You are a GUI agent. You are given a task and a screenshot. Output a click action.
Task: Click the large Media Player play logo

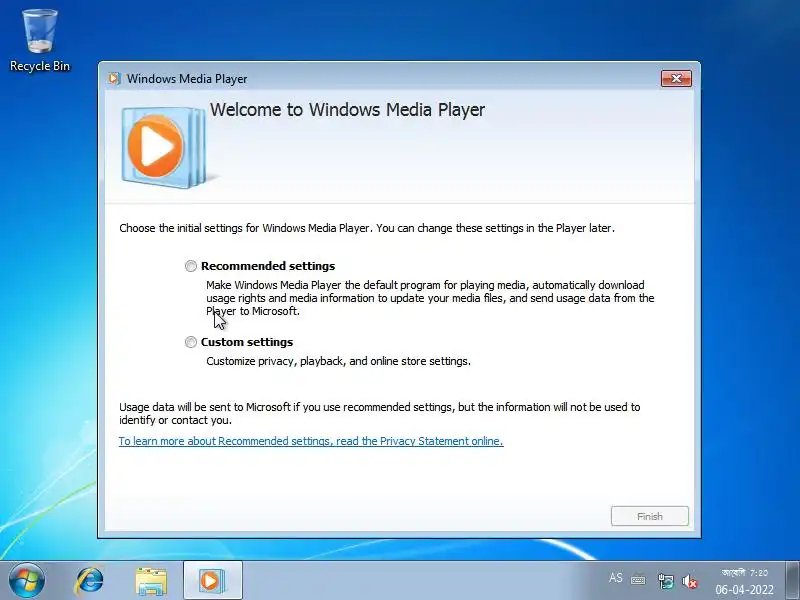point(163,147)
